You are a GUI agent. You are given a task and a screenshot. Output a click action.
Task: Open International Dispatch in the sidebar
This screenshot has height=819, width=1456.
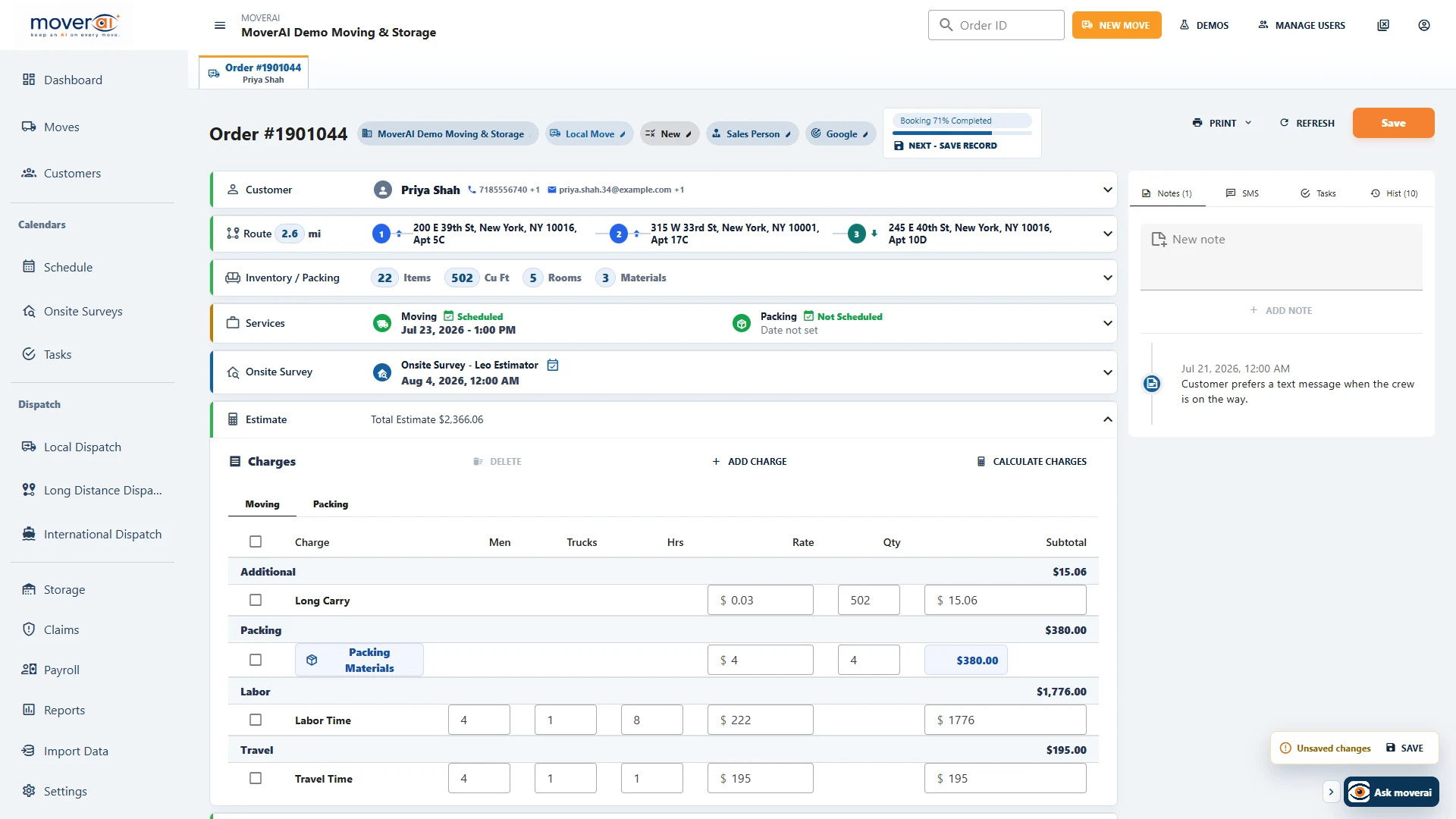tap(94, 534)
